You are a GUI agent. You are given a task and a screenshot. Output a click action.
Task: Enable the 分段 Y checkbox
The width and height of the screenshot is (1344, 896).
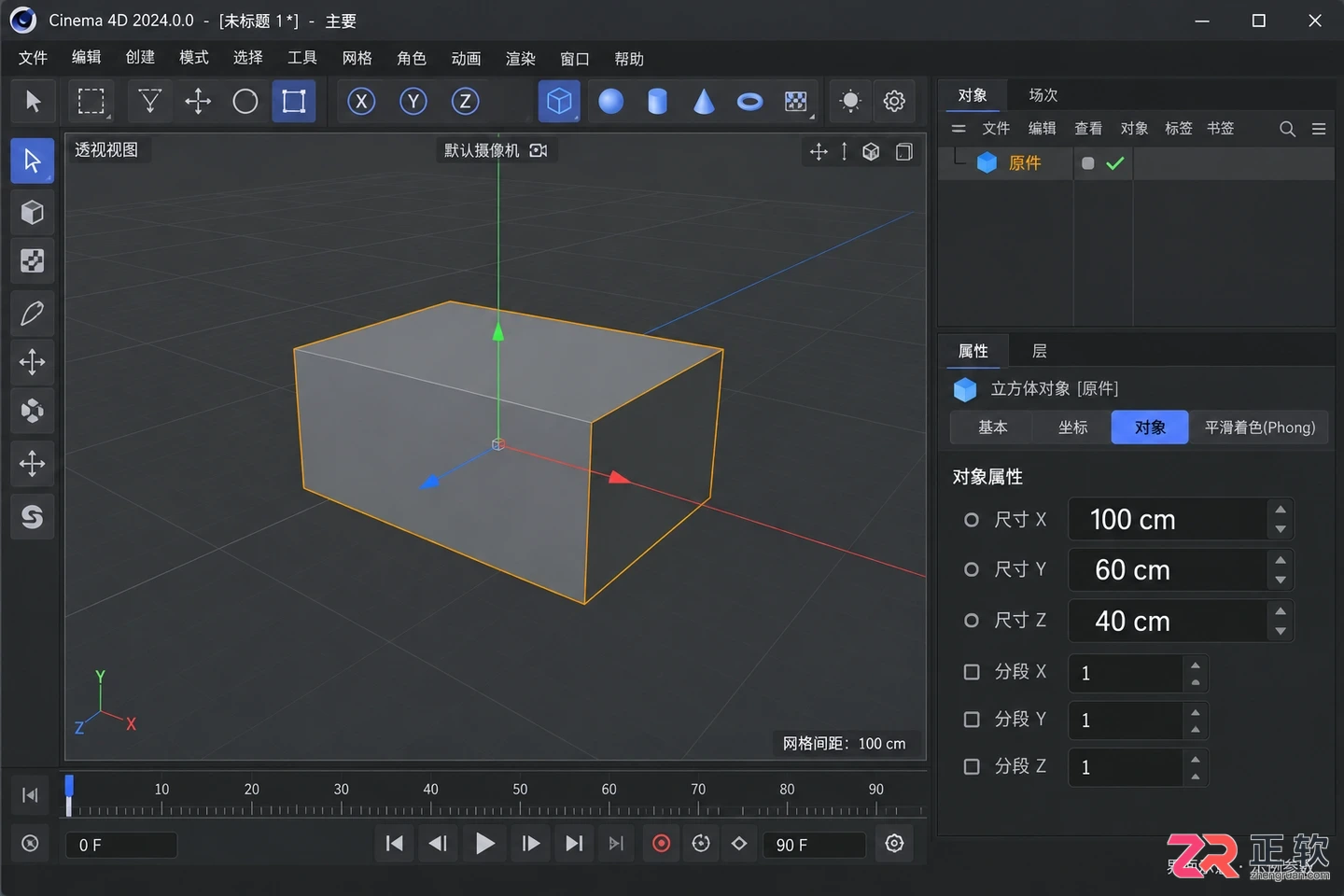[972, 720]
